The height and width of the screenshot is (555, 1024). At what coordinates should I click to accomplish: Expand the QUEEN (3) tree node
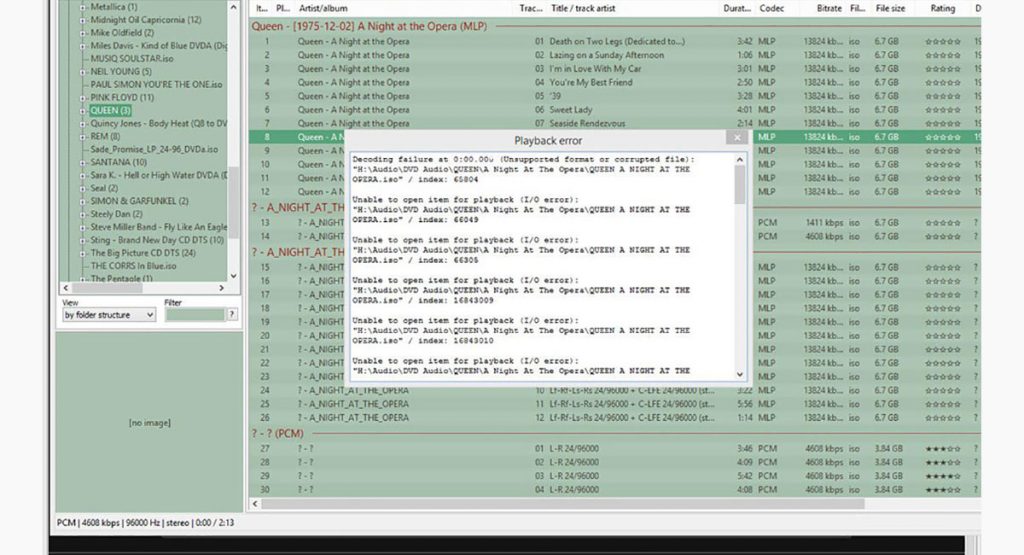(x=82, y=111)
